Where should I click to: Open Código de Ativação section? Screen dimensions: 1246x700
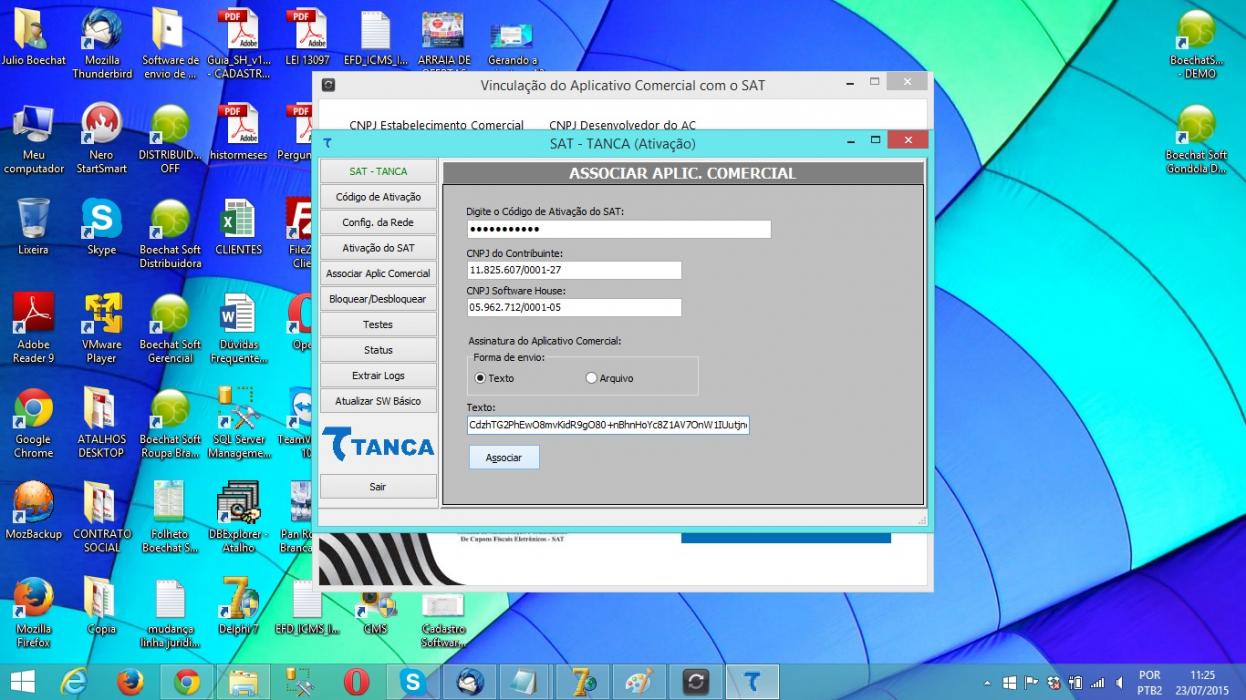pyautogui.click(x=378, y=197)
